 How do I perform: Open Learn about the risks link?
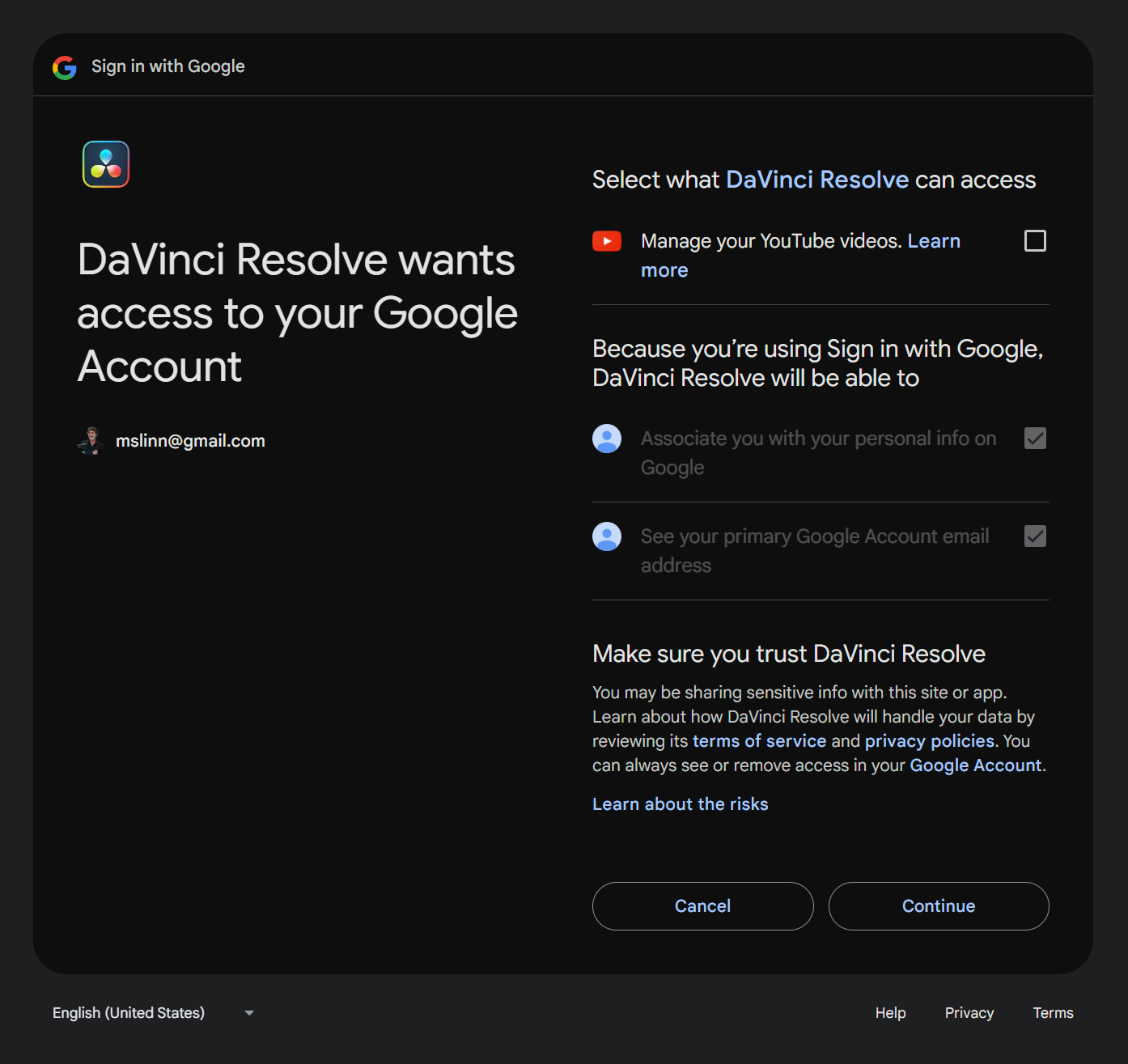pos(680,804)
